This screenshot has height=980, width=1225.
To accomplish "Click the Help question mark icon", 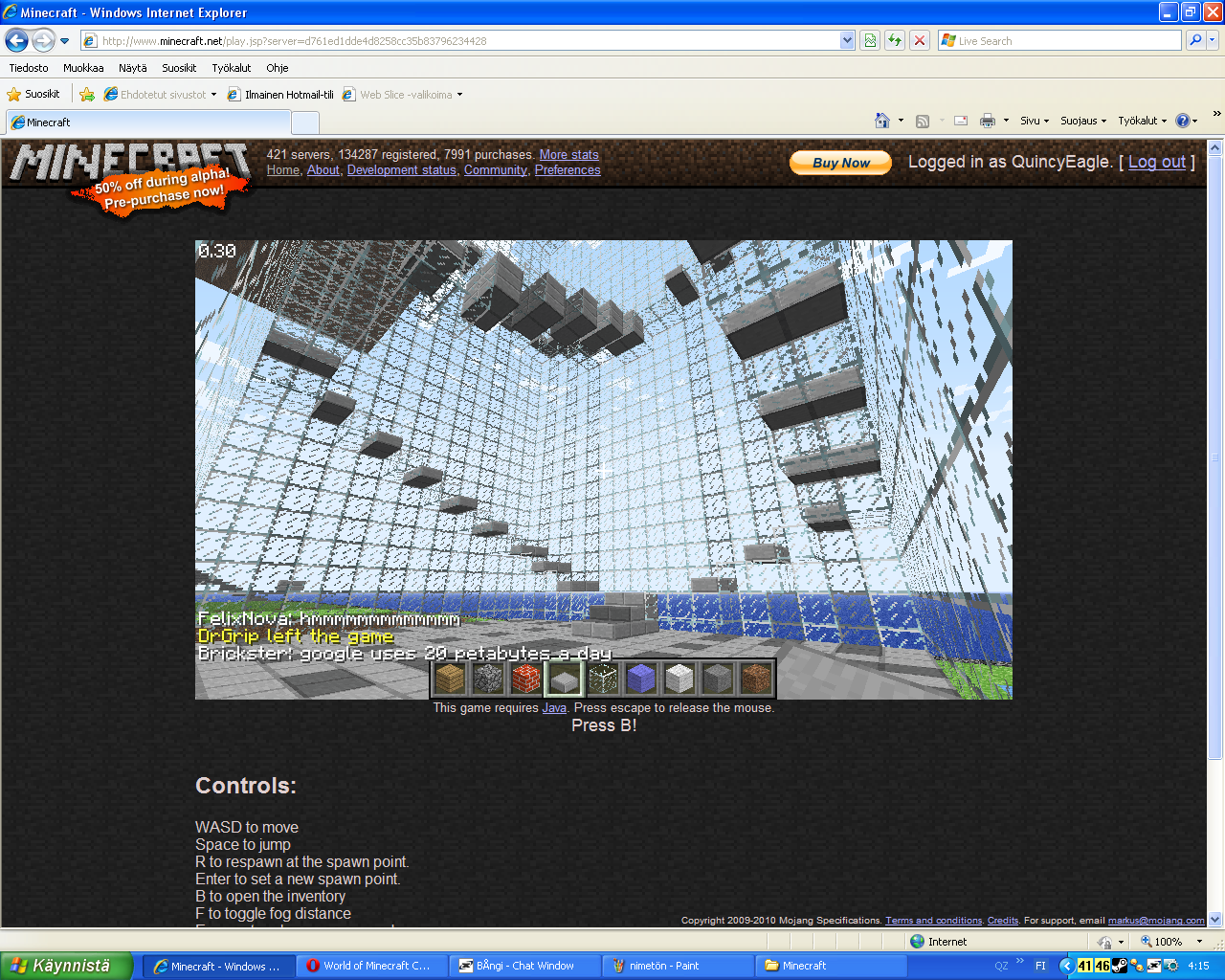I will click(x=1183, y=121).
